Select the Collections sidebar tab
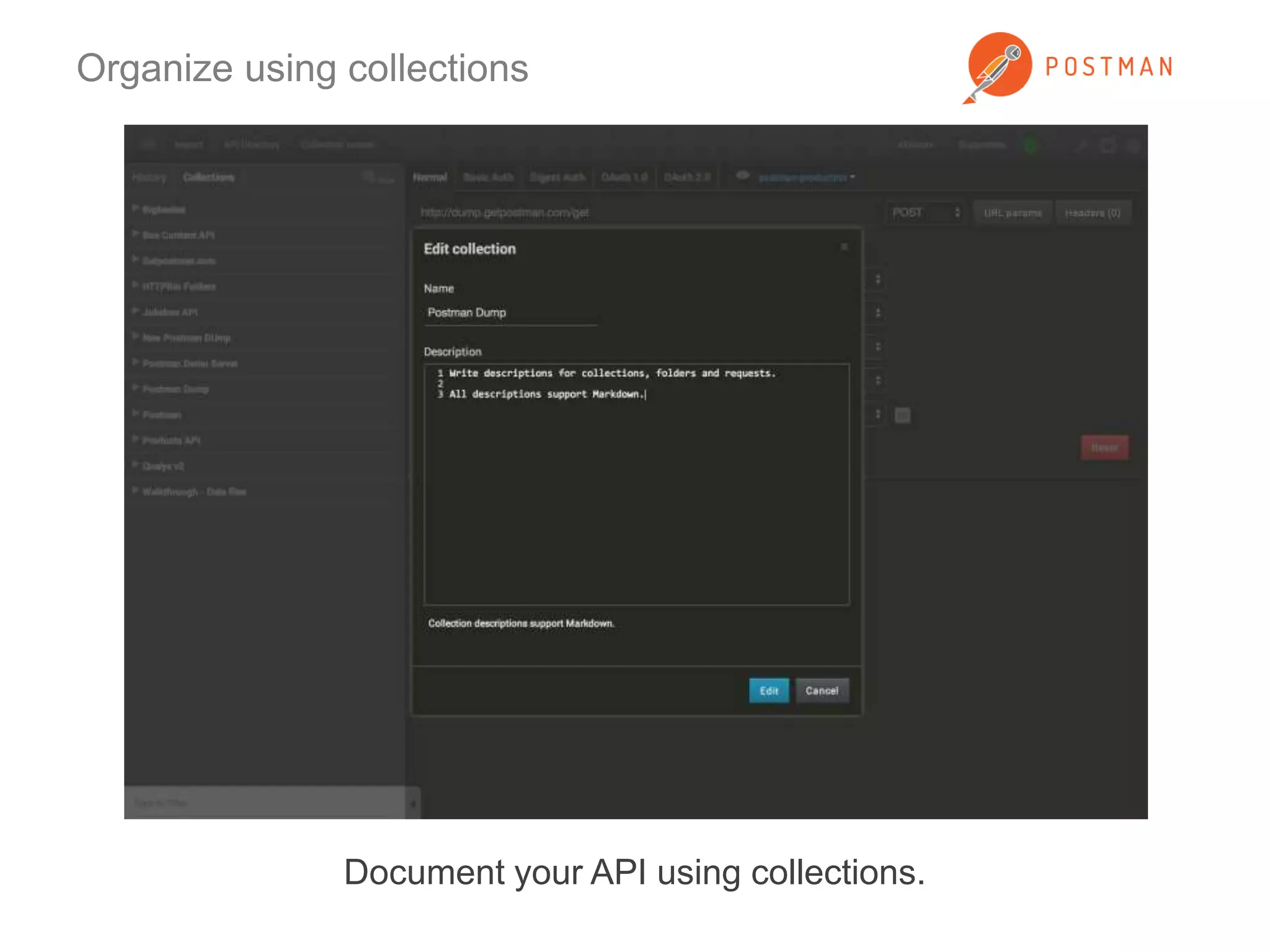Image resolution: width=1270 pixels, height=952 pixels. [x=208, y=177]
